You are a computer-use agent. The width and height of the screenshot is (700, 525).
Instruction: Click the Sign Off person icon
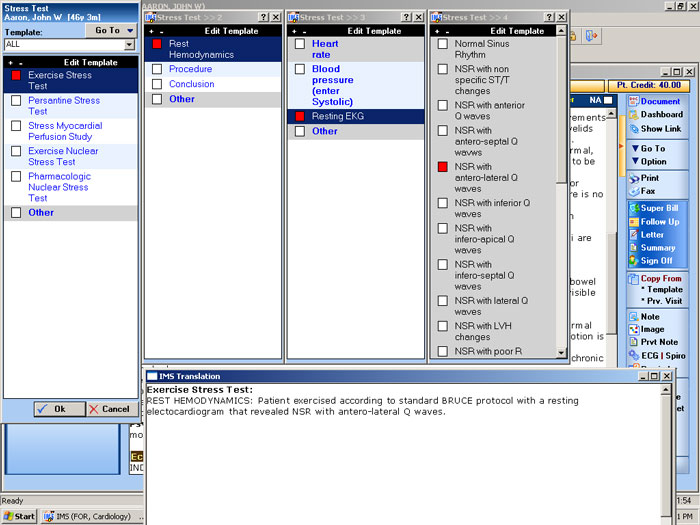click(x=633, y=261)
